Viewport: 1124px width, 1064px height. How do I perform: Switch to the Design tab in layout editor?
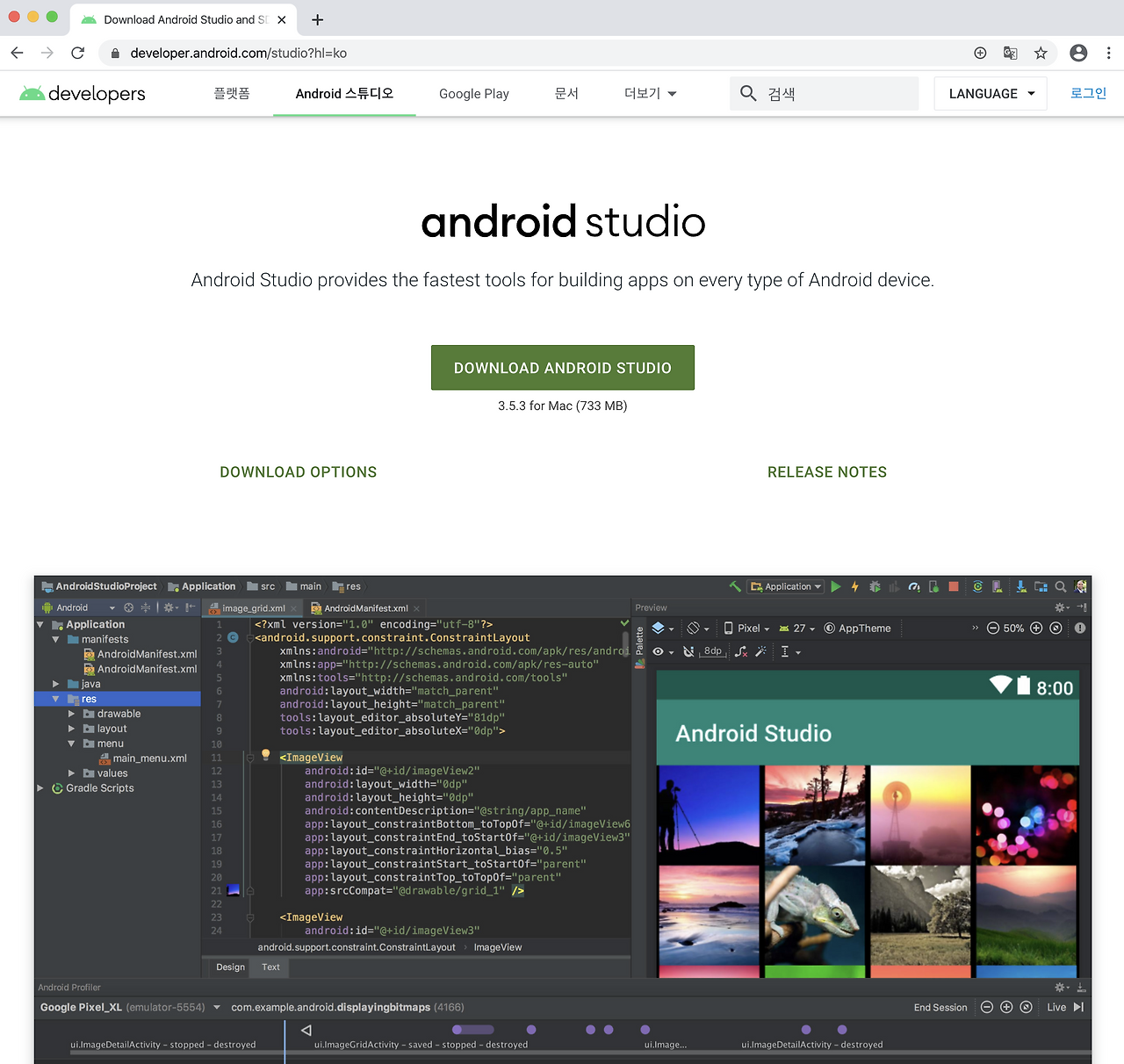point(230,967)
